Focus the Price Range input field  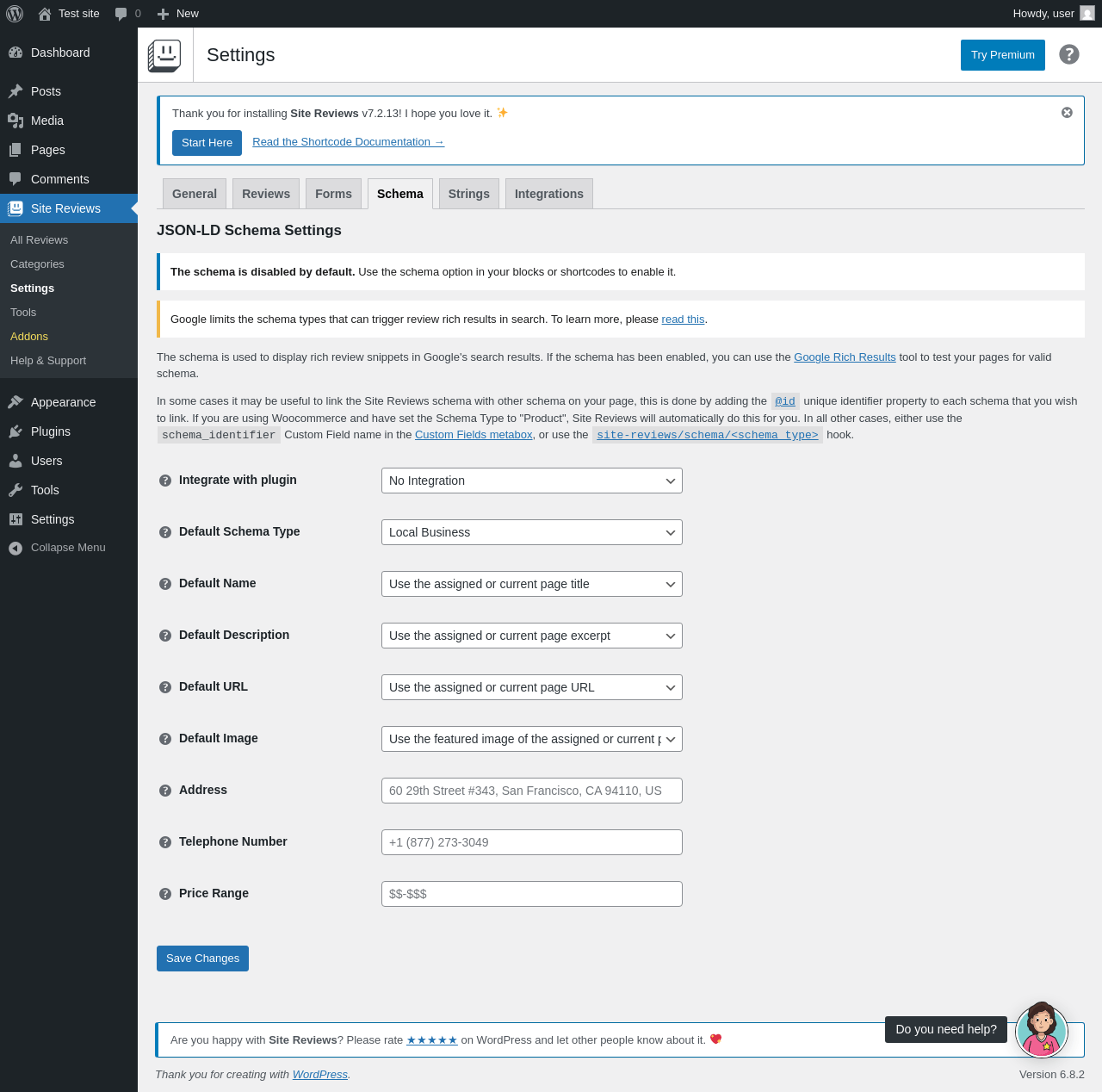pyautogui.click(x=532, y=894)
